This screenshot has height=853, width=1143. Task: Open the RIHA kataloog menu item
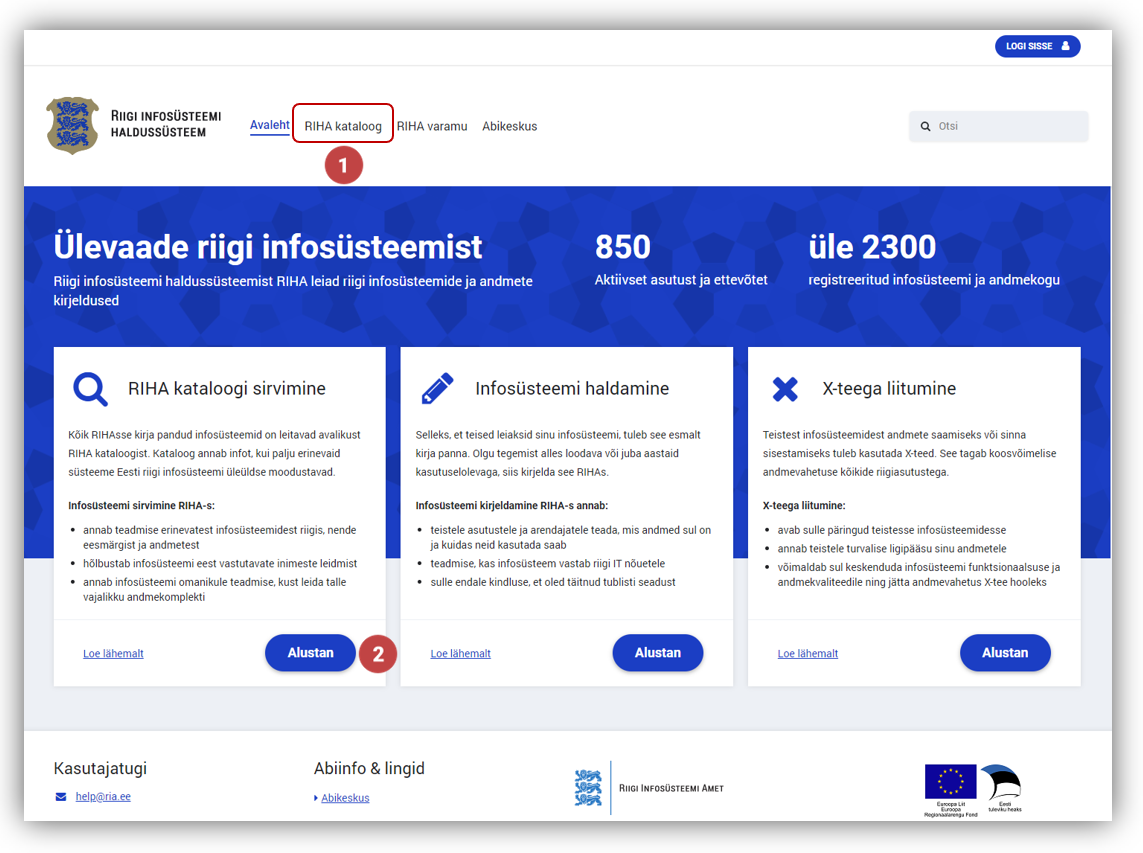click(x=343, y=126)
